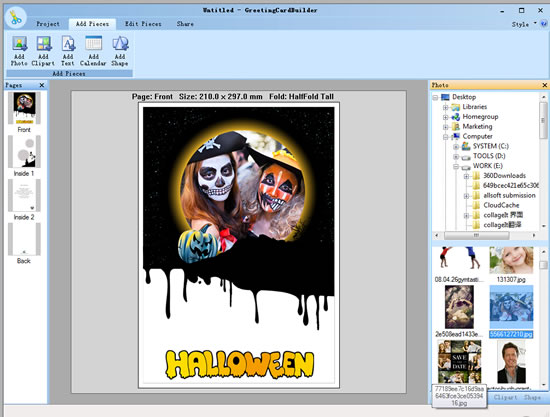Select the Libraries folder in the tree

(x=475, y=107)
